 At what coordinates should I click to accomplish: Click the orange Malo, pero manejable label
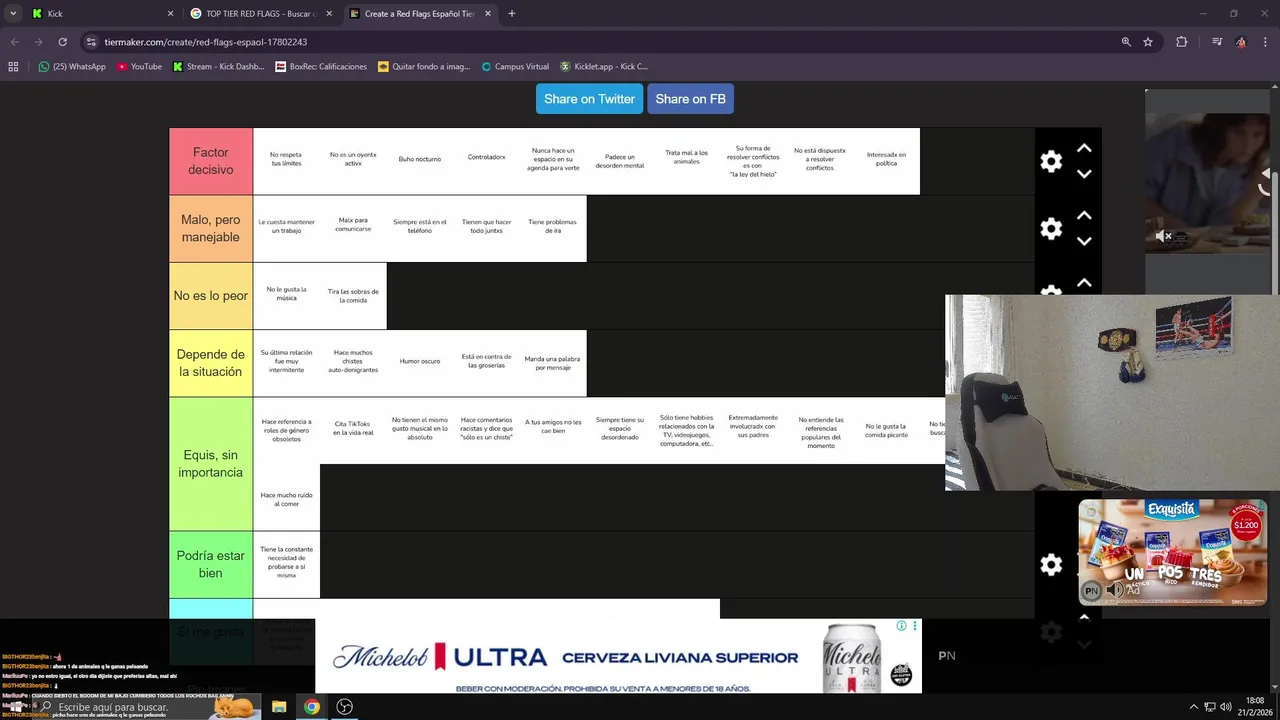point(211,229)
